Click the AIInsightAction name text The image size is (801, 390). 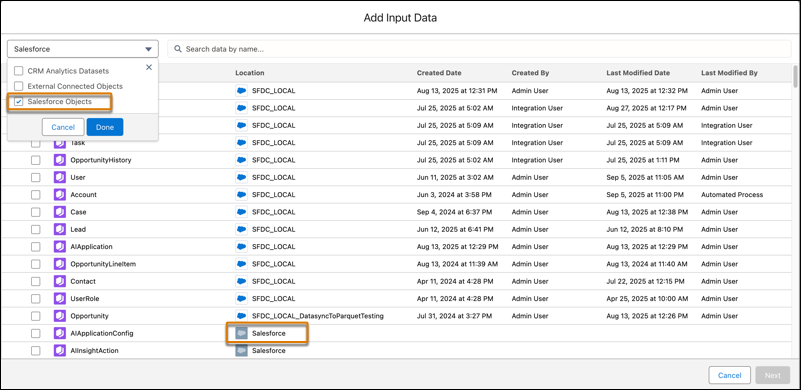(x=95, y=351)
